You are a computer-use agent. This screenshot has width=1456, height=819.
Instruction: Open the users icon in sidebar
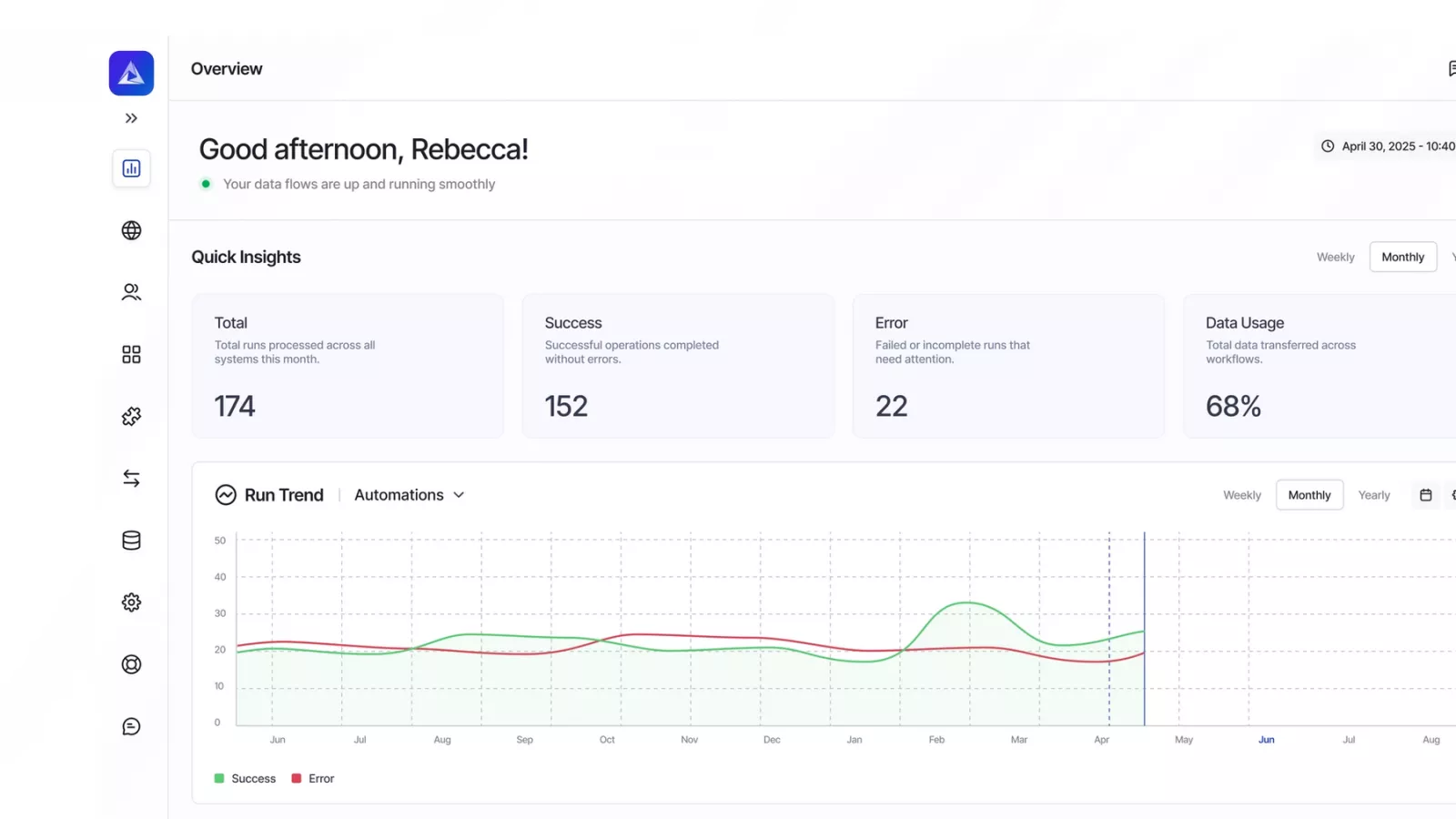click(x=131, y=292)
